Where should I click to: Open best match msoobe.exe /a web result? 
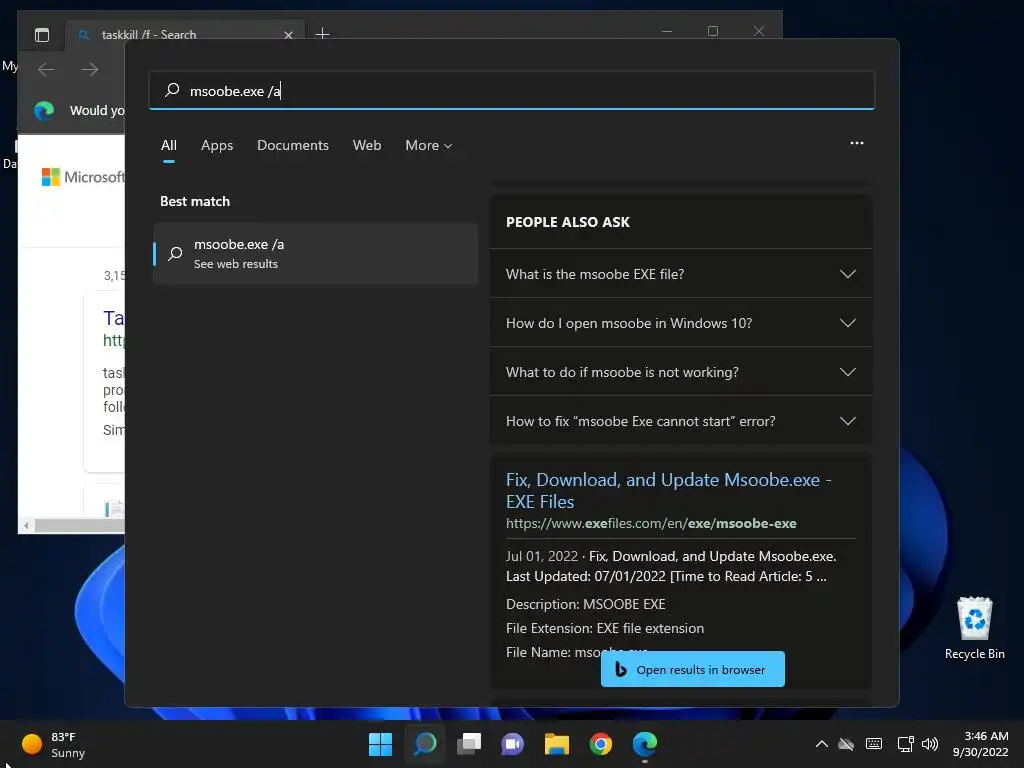tap(315, 253)
